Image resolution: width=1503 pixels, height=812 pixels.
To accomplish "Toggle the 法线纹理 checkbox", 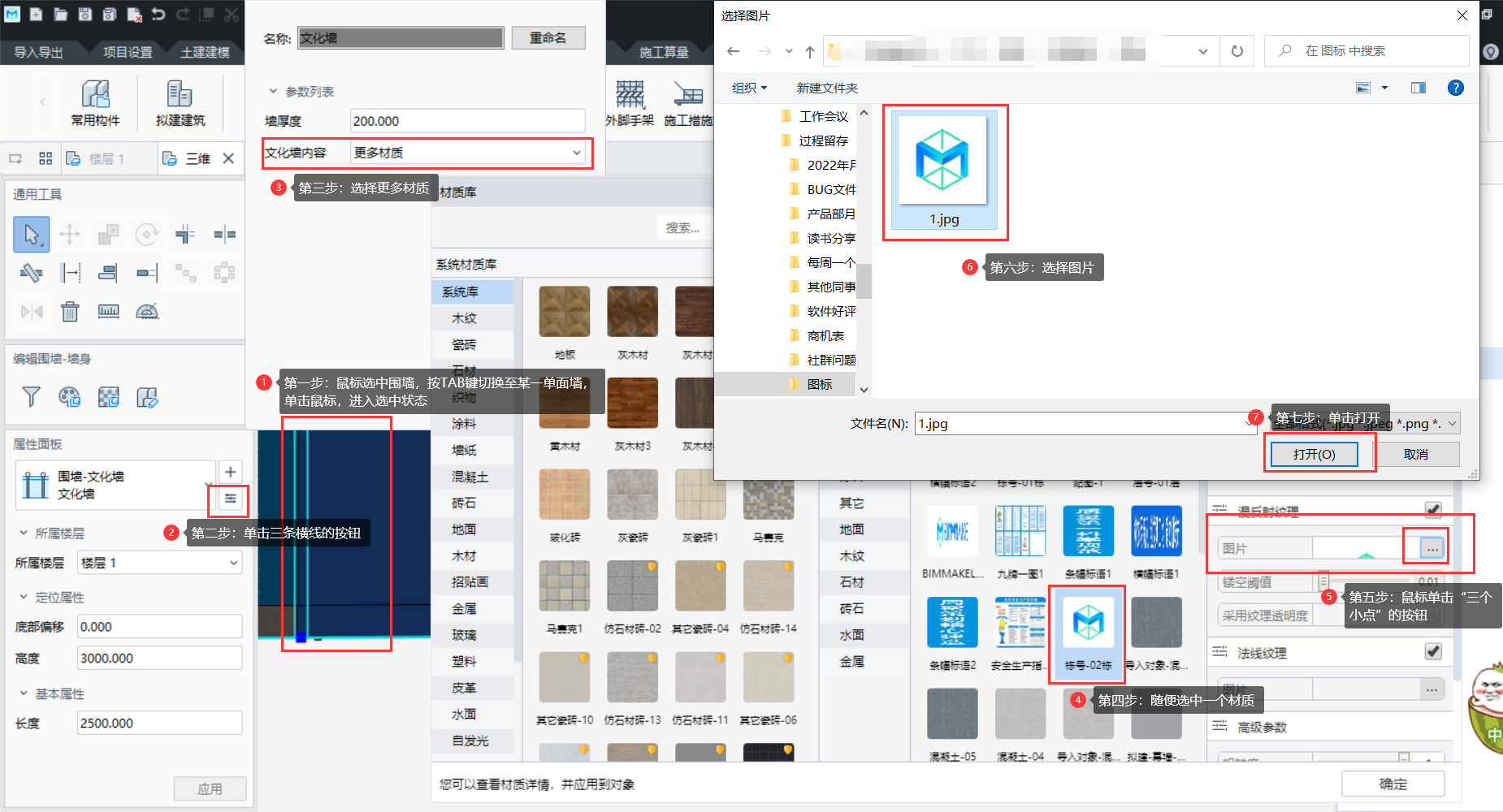I will (x=1433, y=652).
